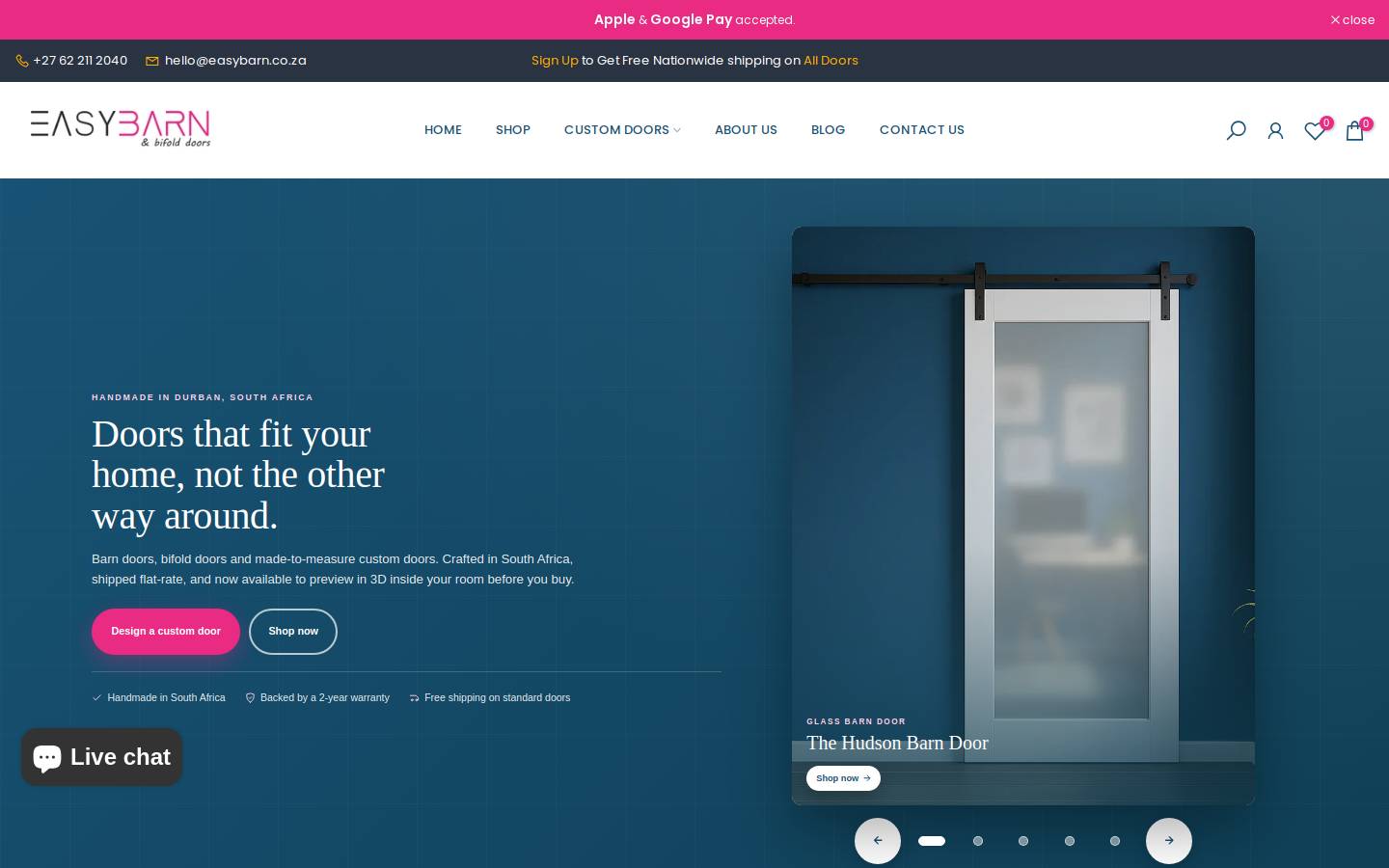The height and width of the screenshot is (868, 1389).
Task: Open the Contact Us page
Action: tap(921, 130)
